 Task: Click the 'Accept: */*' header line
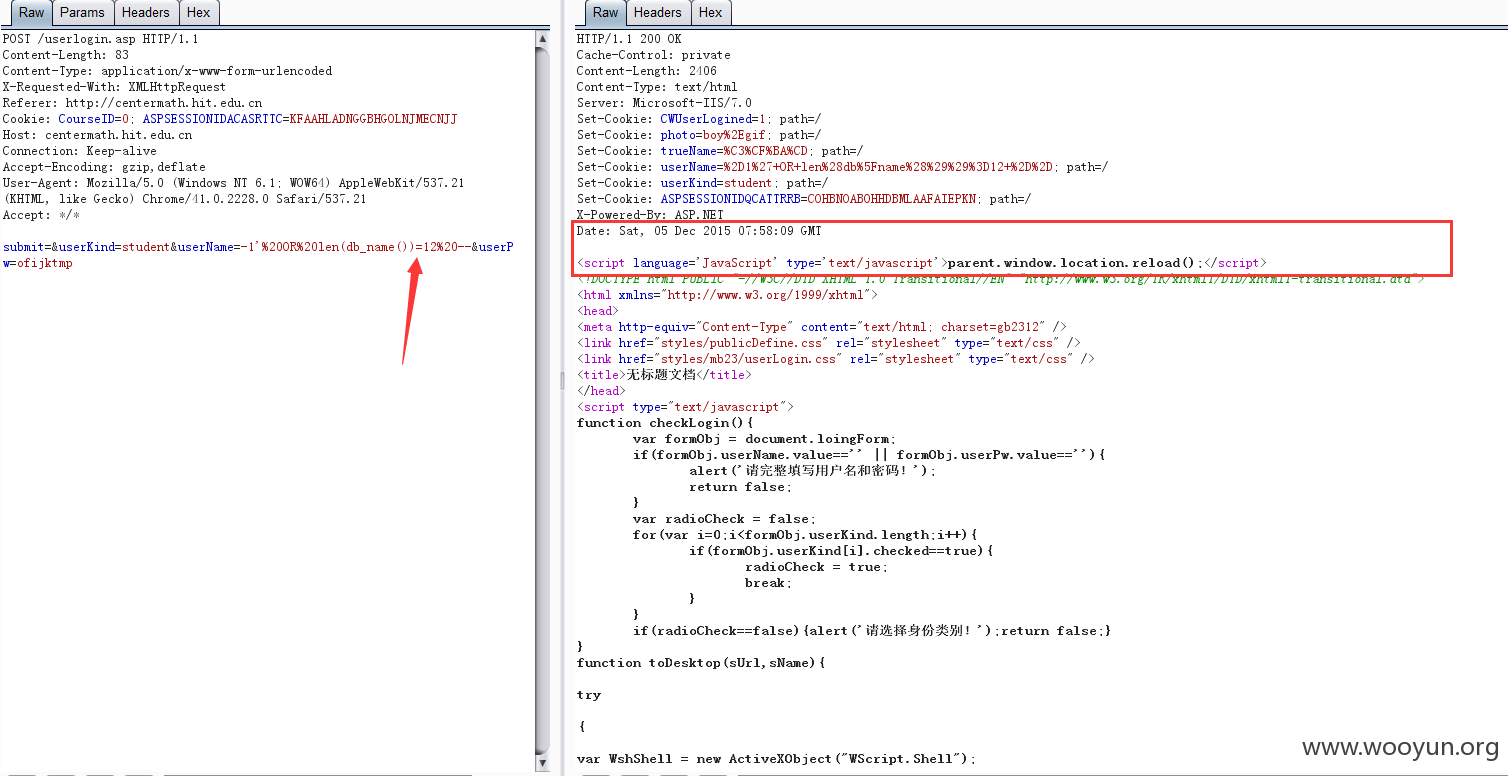[x=41, y=215]
